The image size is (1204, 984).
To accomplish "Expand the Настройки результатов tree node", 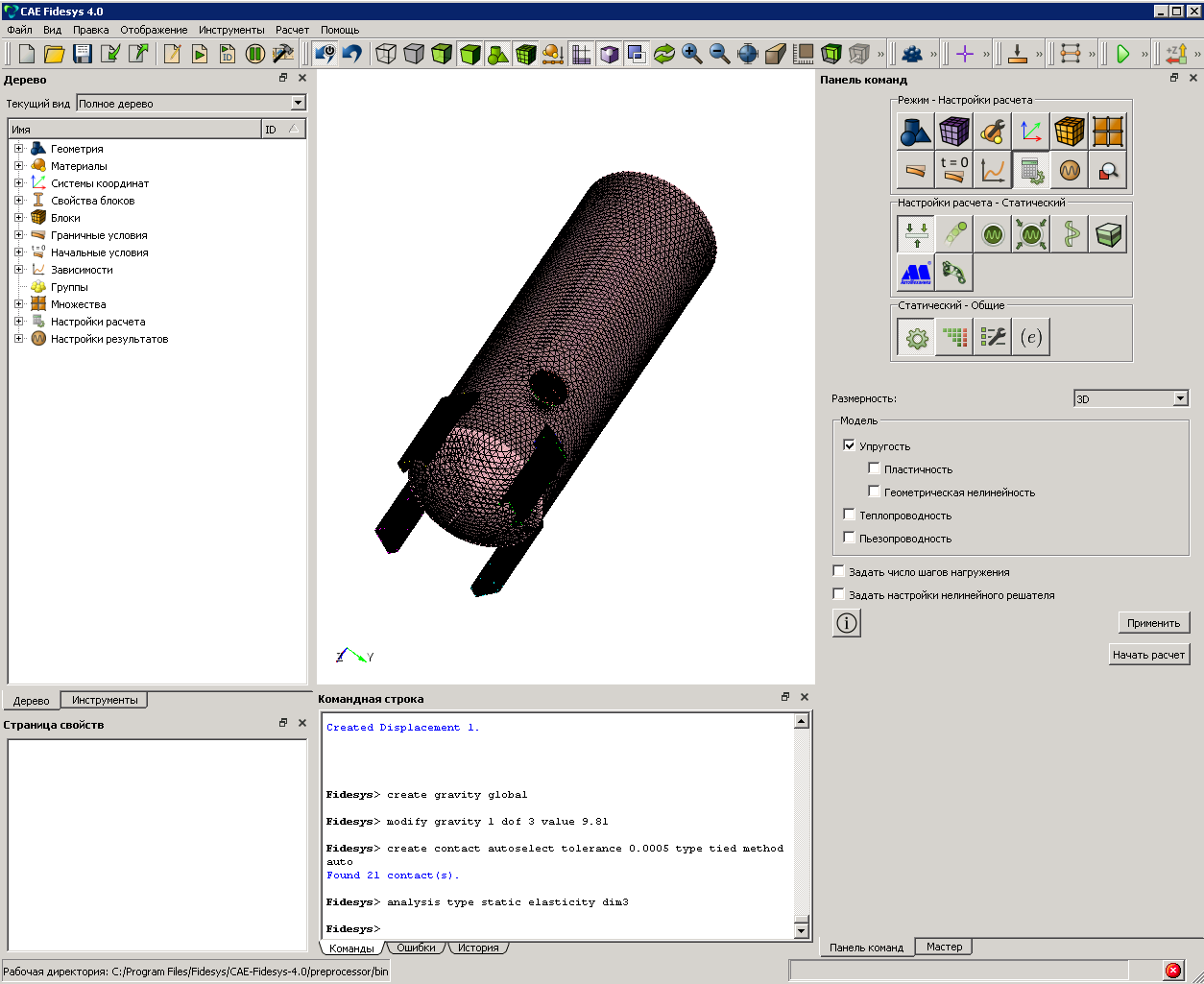I will click(18, 339).
